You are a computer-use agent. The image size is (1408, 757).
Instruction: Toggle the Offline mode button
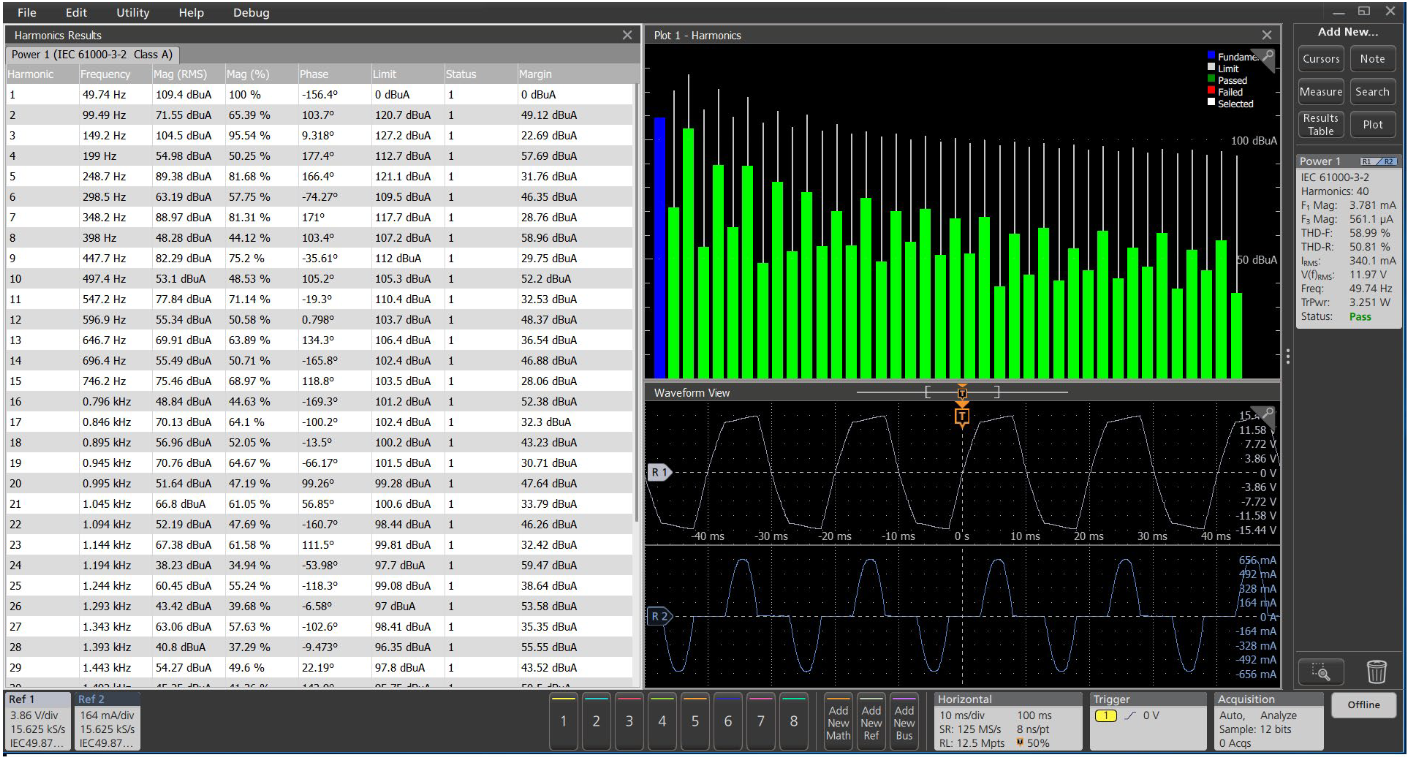click(x=1363, y=705)
